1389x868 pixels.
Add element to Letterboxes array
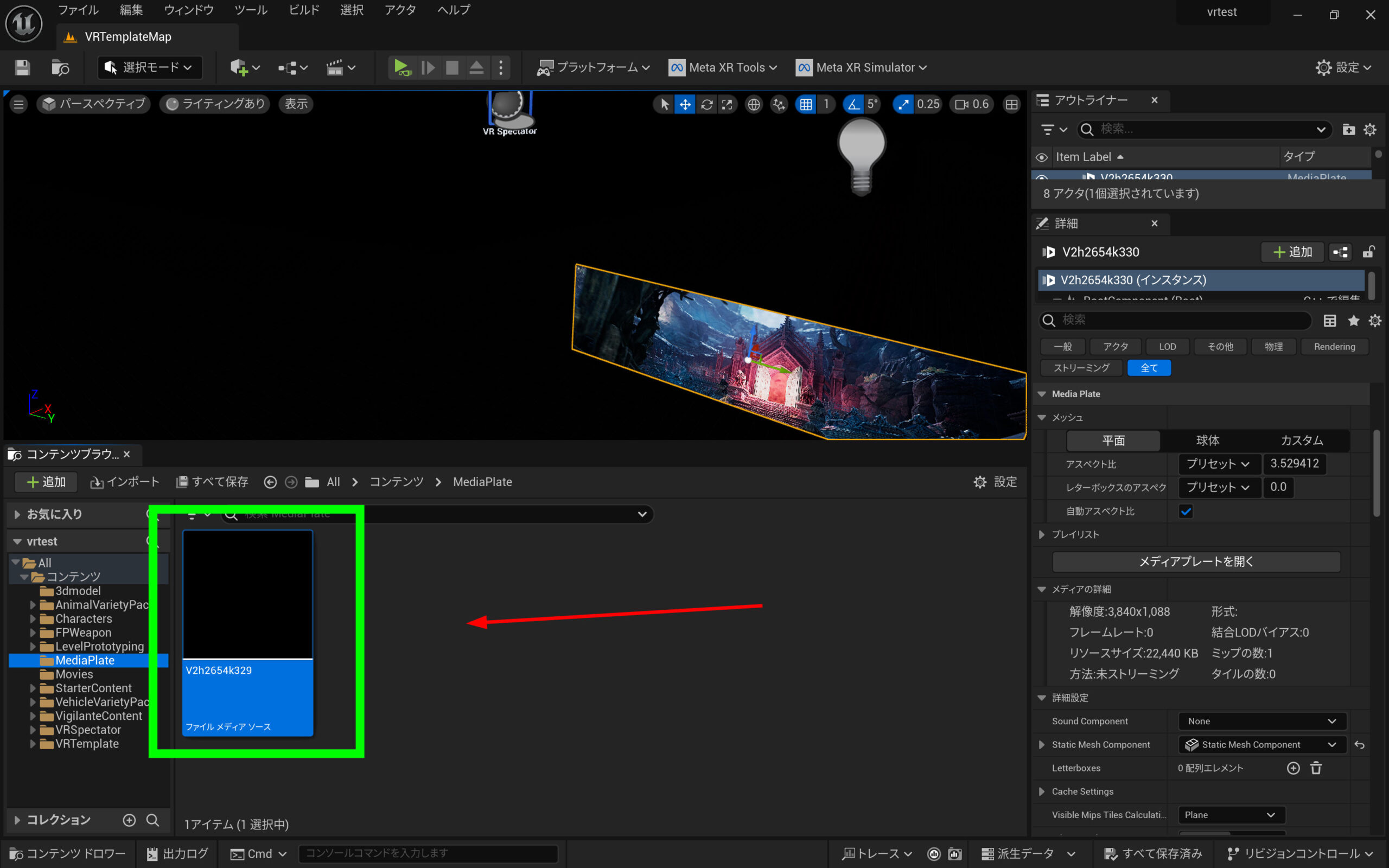click(1292, 768)
